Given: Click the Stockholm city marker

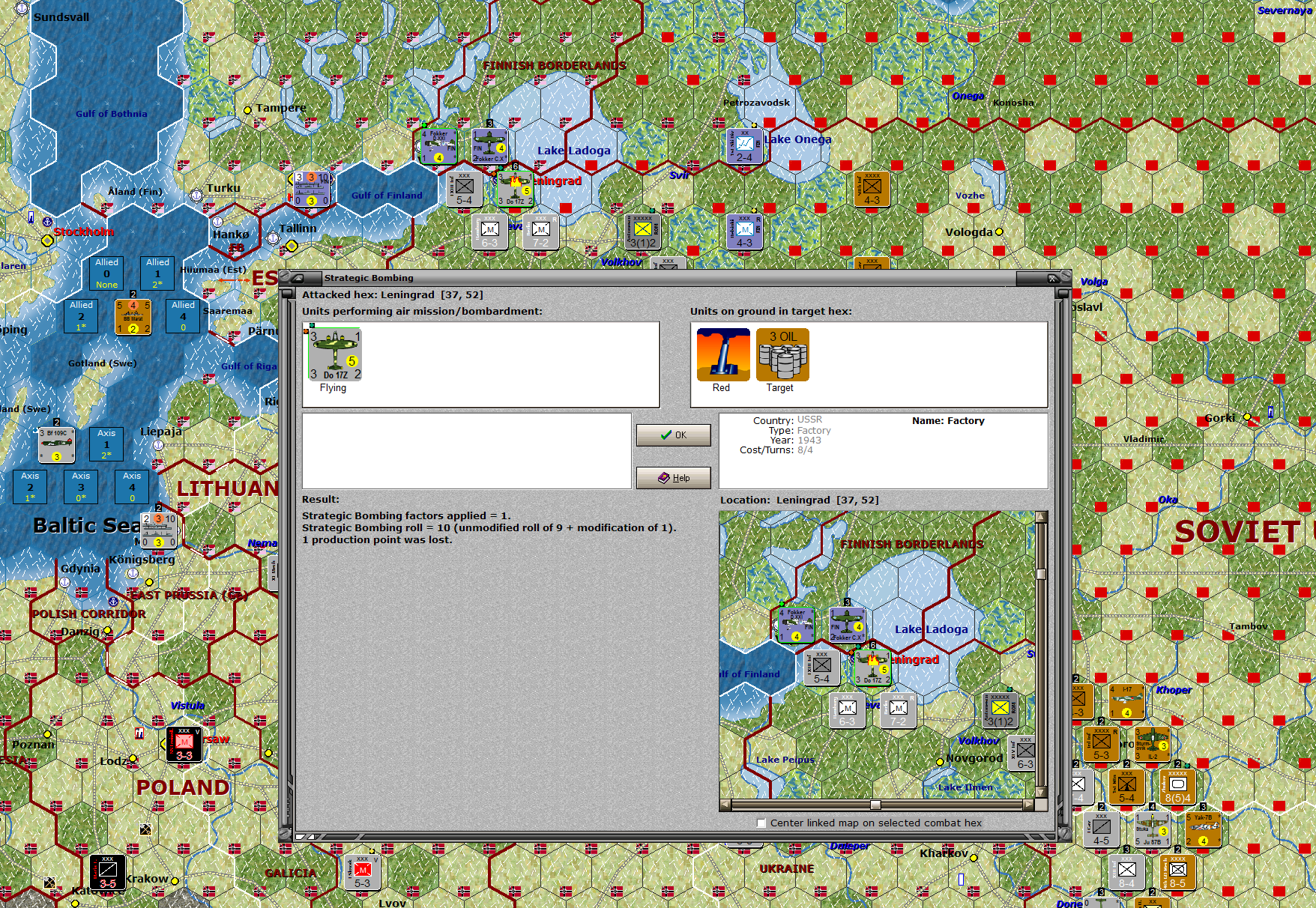Looking at the screenshot, I should (x=47, y=240).
